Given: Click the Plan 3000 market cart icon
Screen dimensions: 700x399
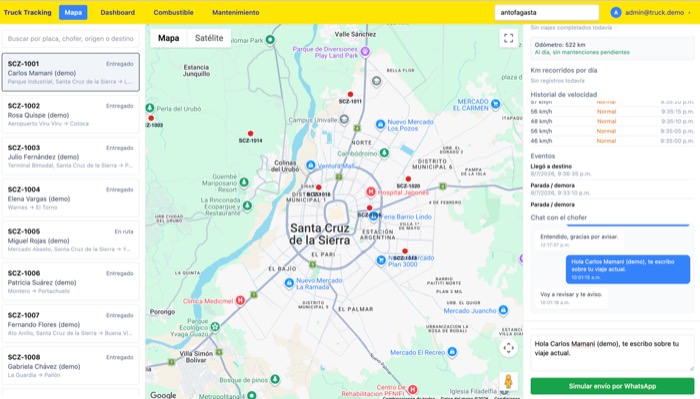Looking at the screenshot, I should [x=381, y=260].
